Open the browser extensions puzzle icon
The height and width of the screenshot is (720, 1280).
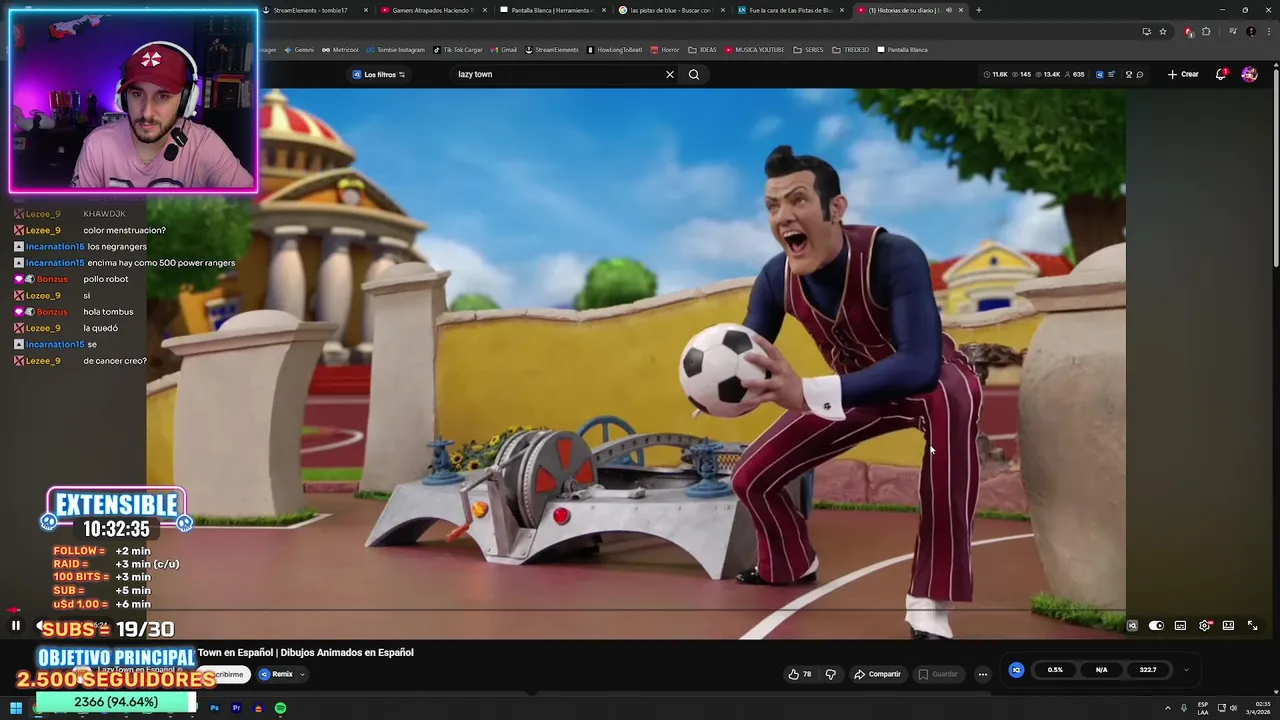pos(1206,31)
